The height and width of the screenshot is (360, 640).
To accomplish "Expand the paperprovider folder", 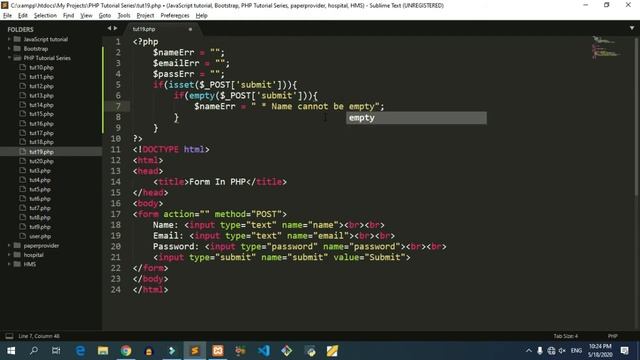I will click(9, 245).
